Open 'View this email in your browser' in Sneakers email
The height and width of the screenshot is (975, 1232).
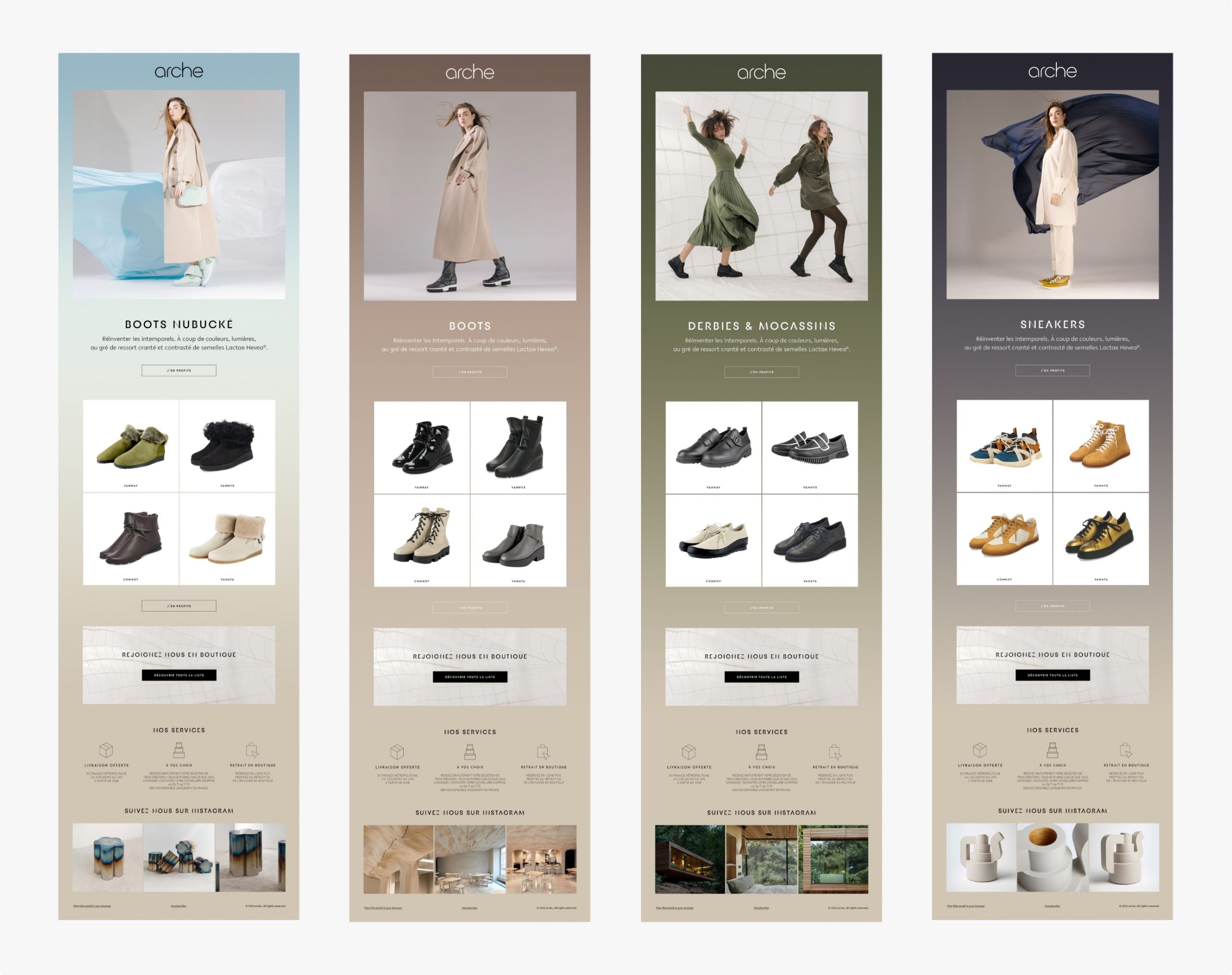pyautogui.click(x=965, y=906)
